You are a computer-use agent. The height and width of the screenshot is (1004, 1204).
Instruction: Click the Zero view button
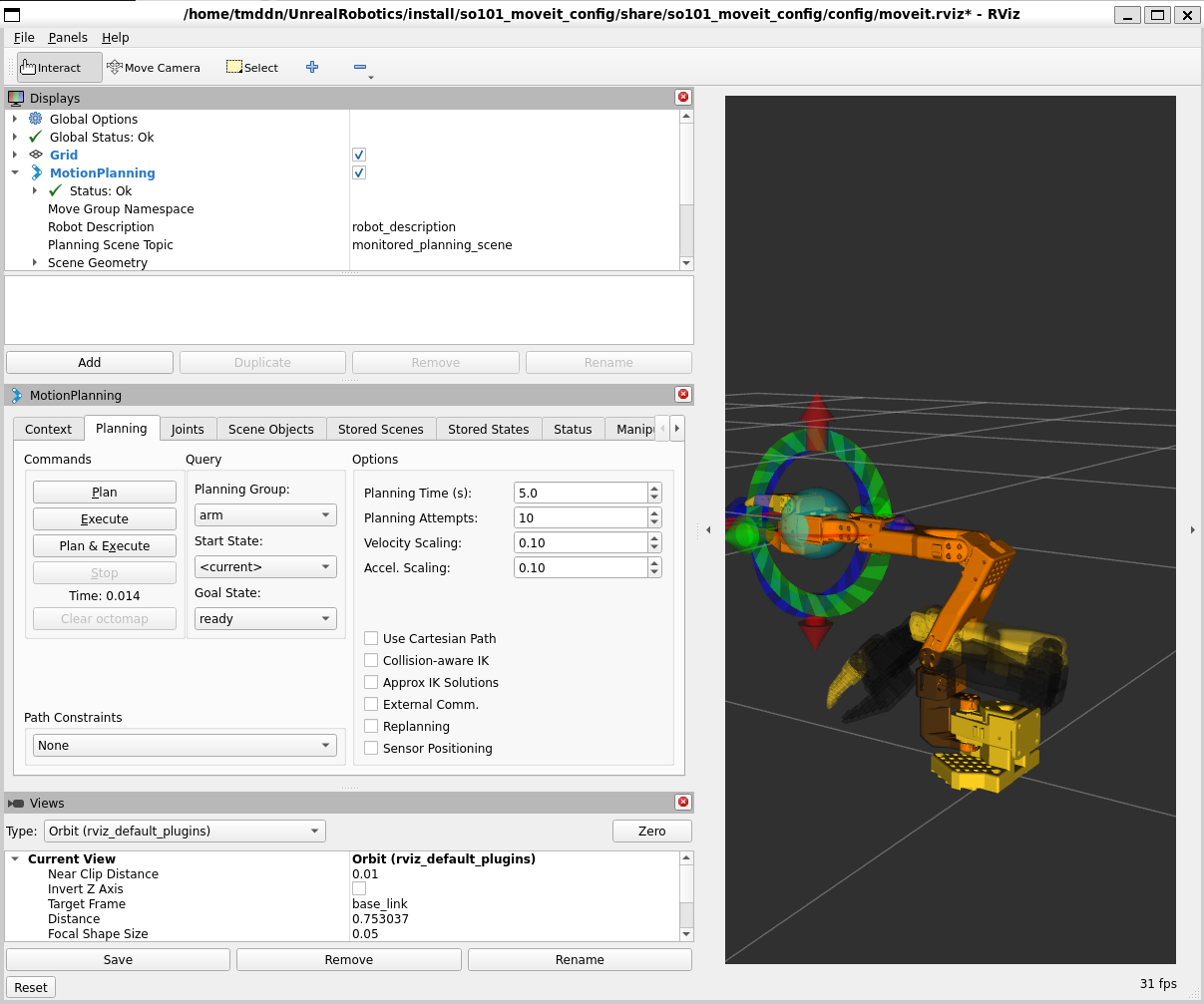[651, 831]
